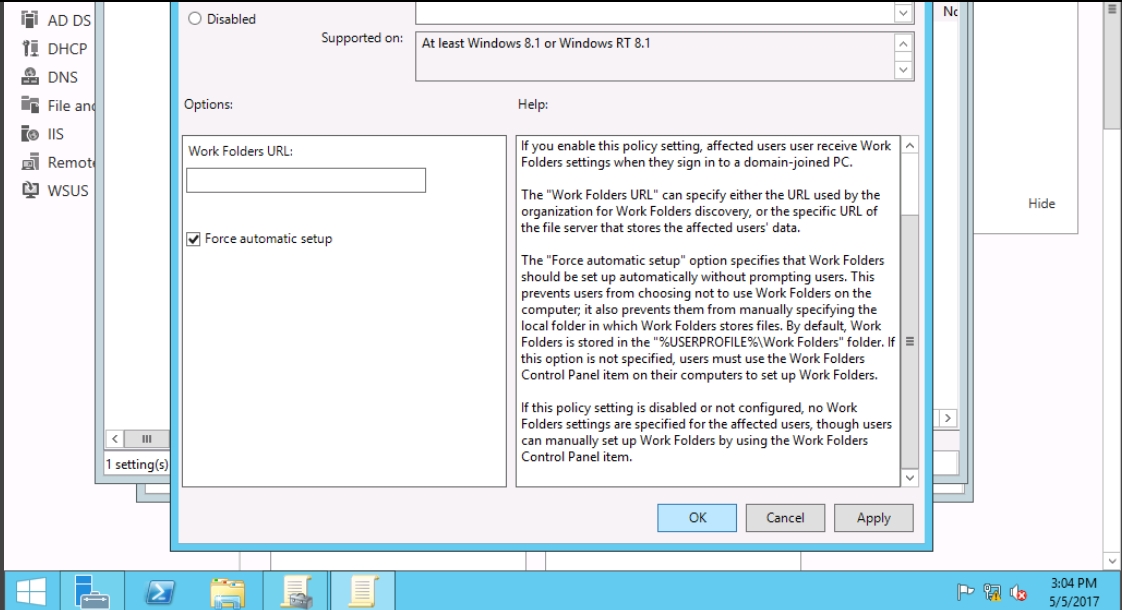This screenshot has width=1122, height=610.
Task: Cancel the policy setting dialog
Action: pyautogui.click(x=785, y=518)
